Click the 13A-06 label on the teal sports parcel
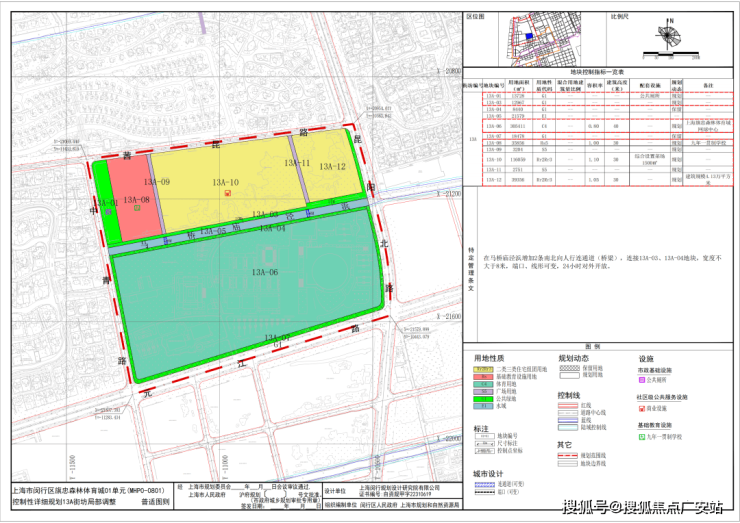Image resolution: width=740 pixels, height=523 pixels. point(265,272)
